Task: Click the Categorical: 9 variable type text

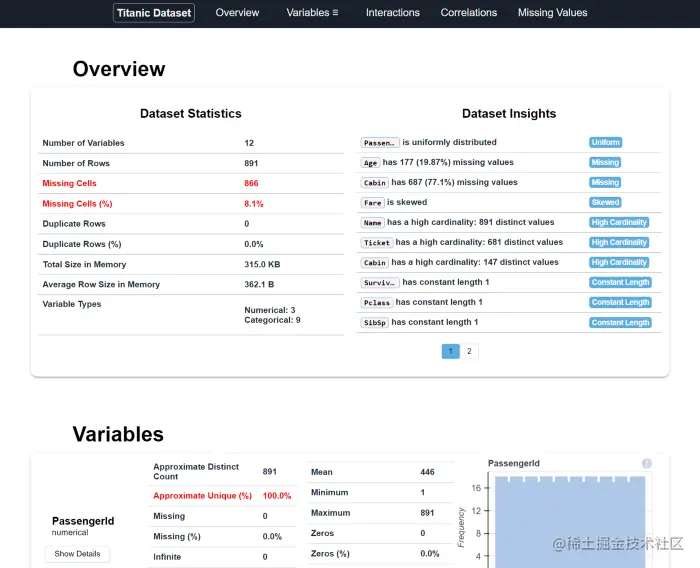Action: pyautogui.click(x=272, y=320)
